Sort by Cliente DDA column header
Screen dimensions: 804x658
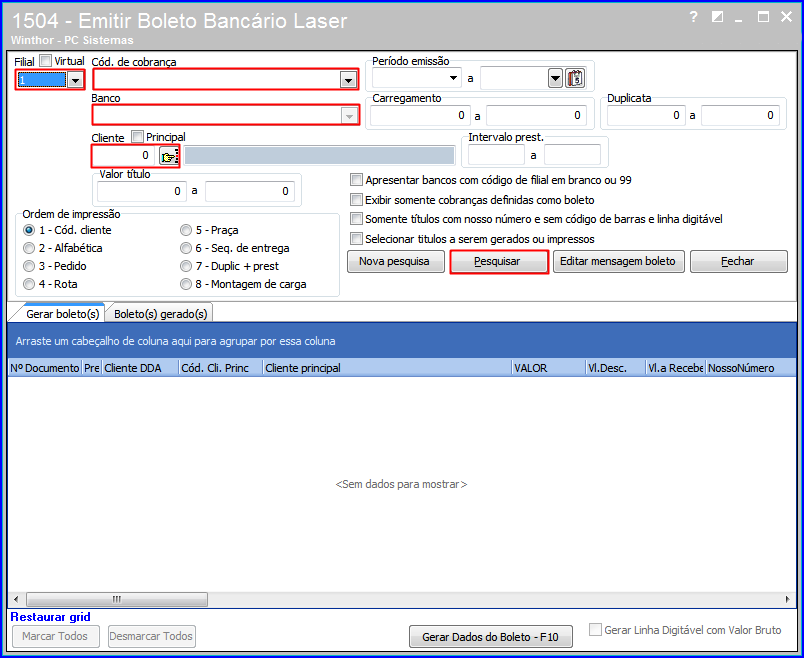[140, 368]
